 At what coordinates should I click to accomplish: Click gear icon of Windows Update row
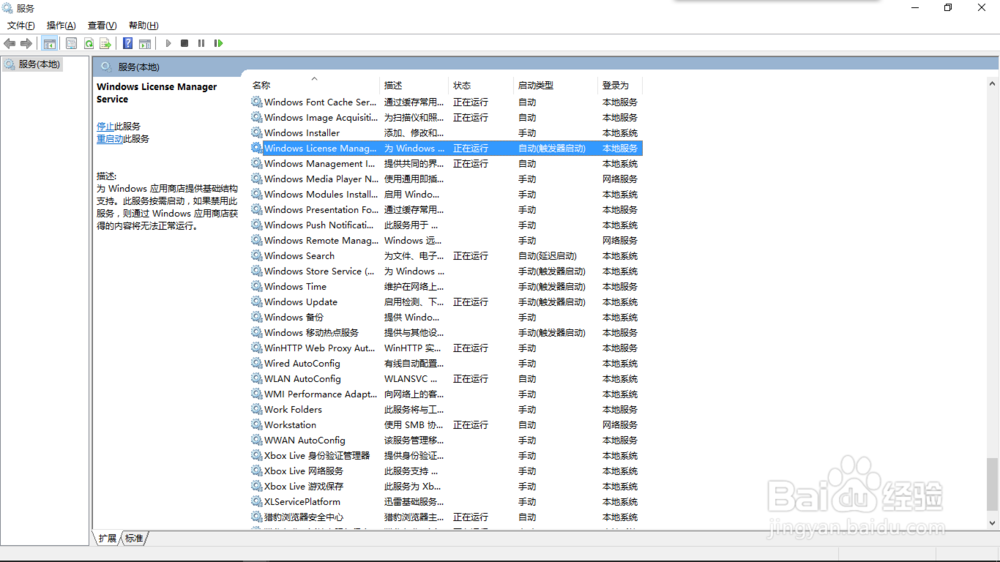tap(256, 302)
